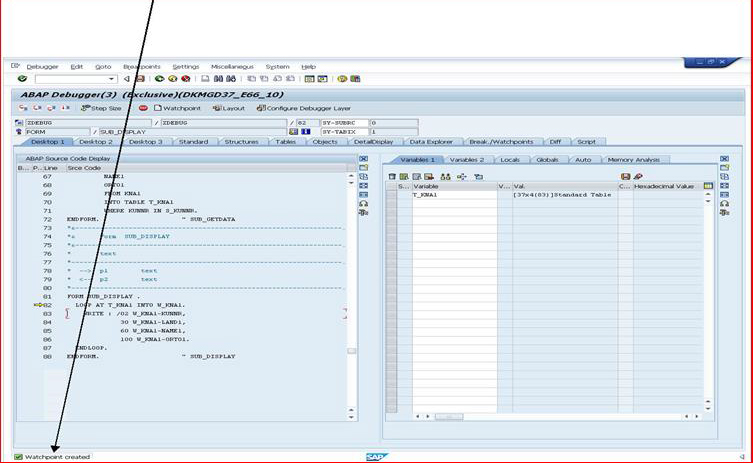The width and height of the screenshot is (753, 463).
Task: Close the variables tool icon at far right
Action: coord(724,158)
